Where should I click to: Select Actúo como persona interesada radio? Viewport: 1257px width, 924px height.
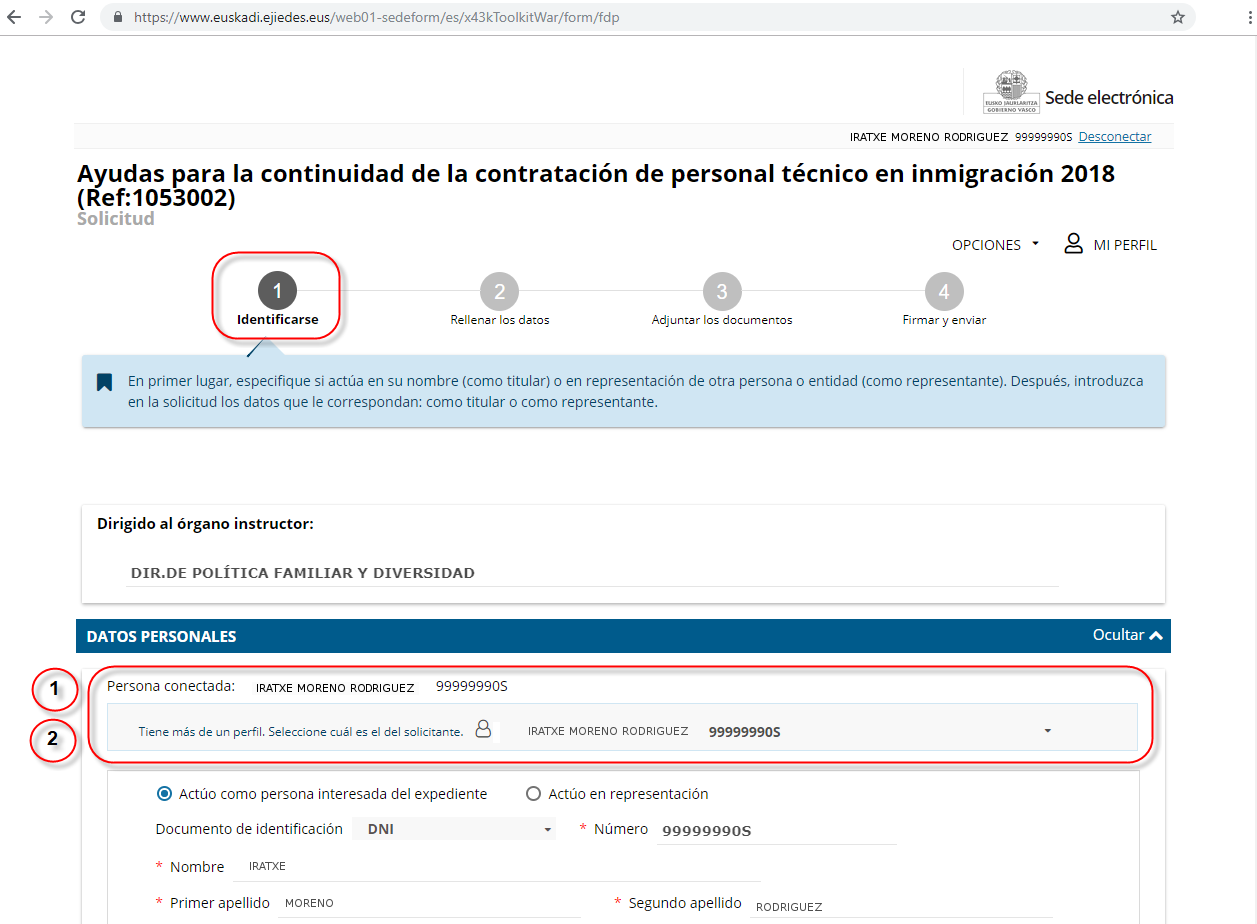pyautogui.click(x=165, y=794)
